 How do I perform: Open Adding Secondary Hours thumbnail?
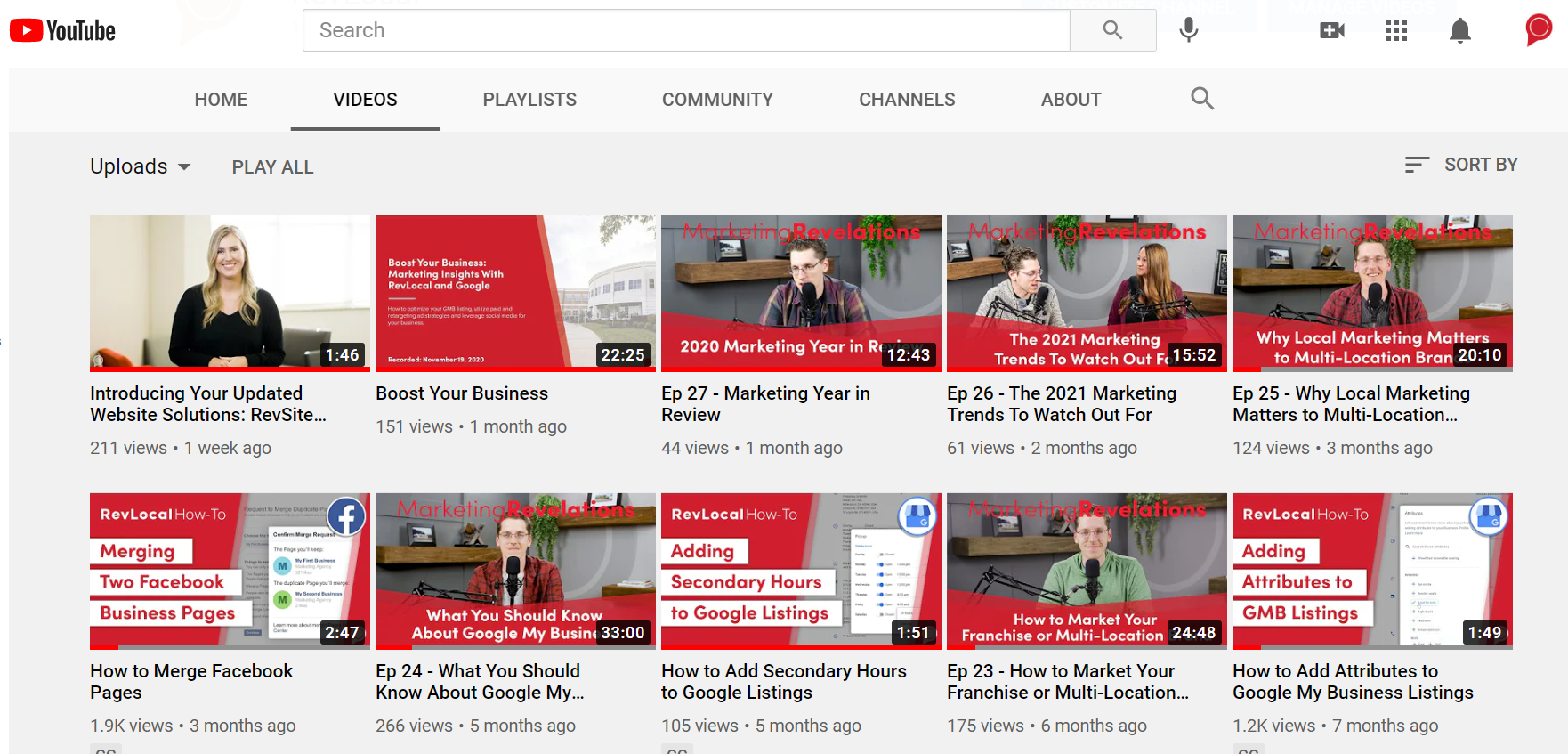tap(801, 571)
